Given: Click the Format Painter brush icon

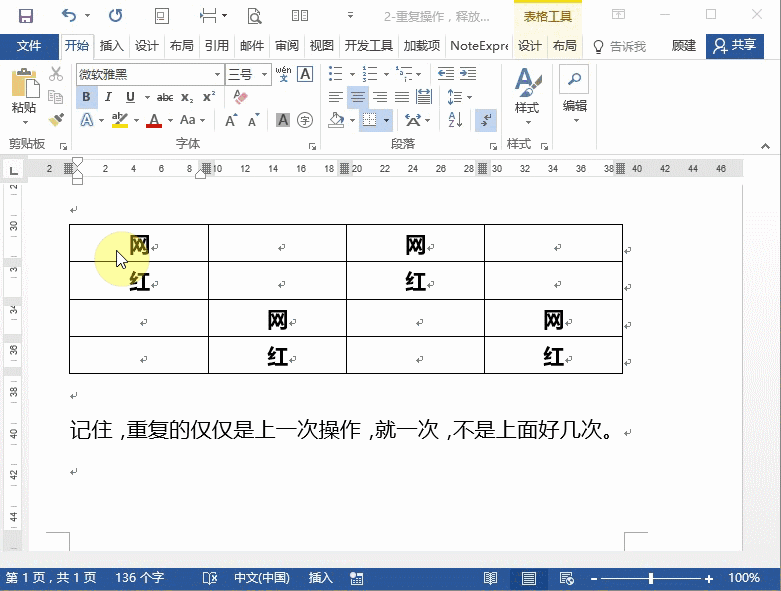Looking at the screenshot, I should pyautogui.click(x=56, y=120).
